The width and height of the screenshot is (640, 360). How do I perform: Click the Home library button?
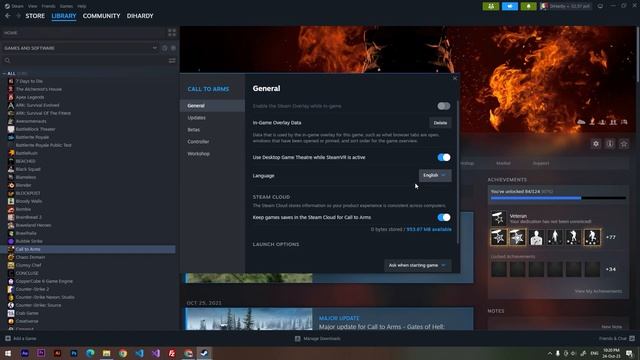(83, 33)
